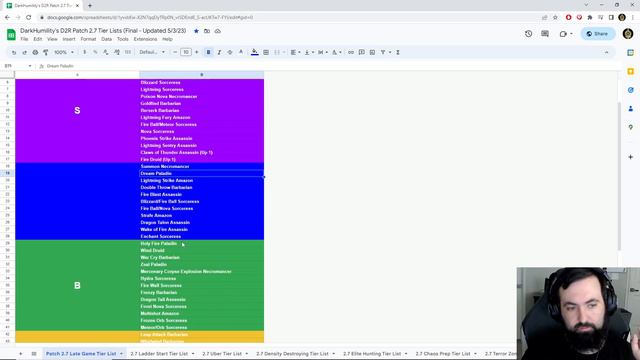Viewport: 640px width, 360px height.
Task: Open the Data menu
Action: tap(107, 39)
